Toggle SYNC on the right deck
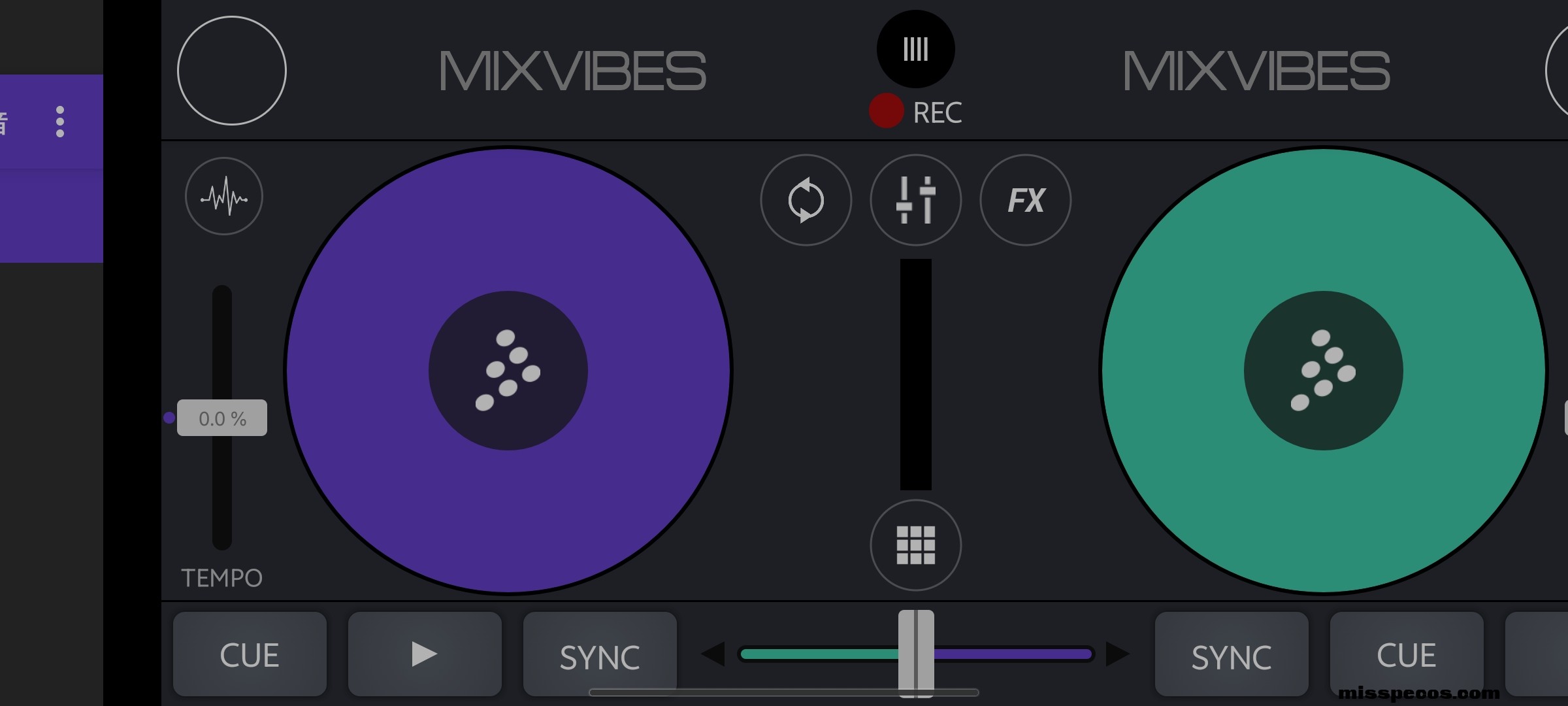The width and height of the screenshot is (1568, 706). pos(1231,655)
